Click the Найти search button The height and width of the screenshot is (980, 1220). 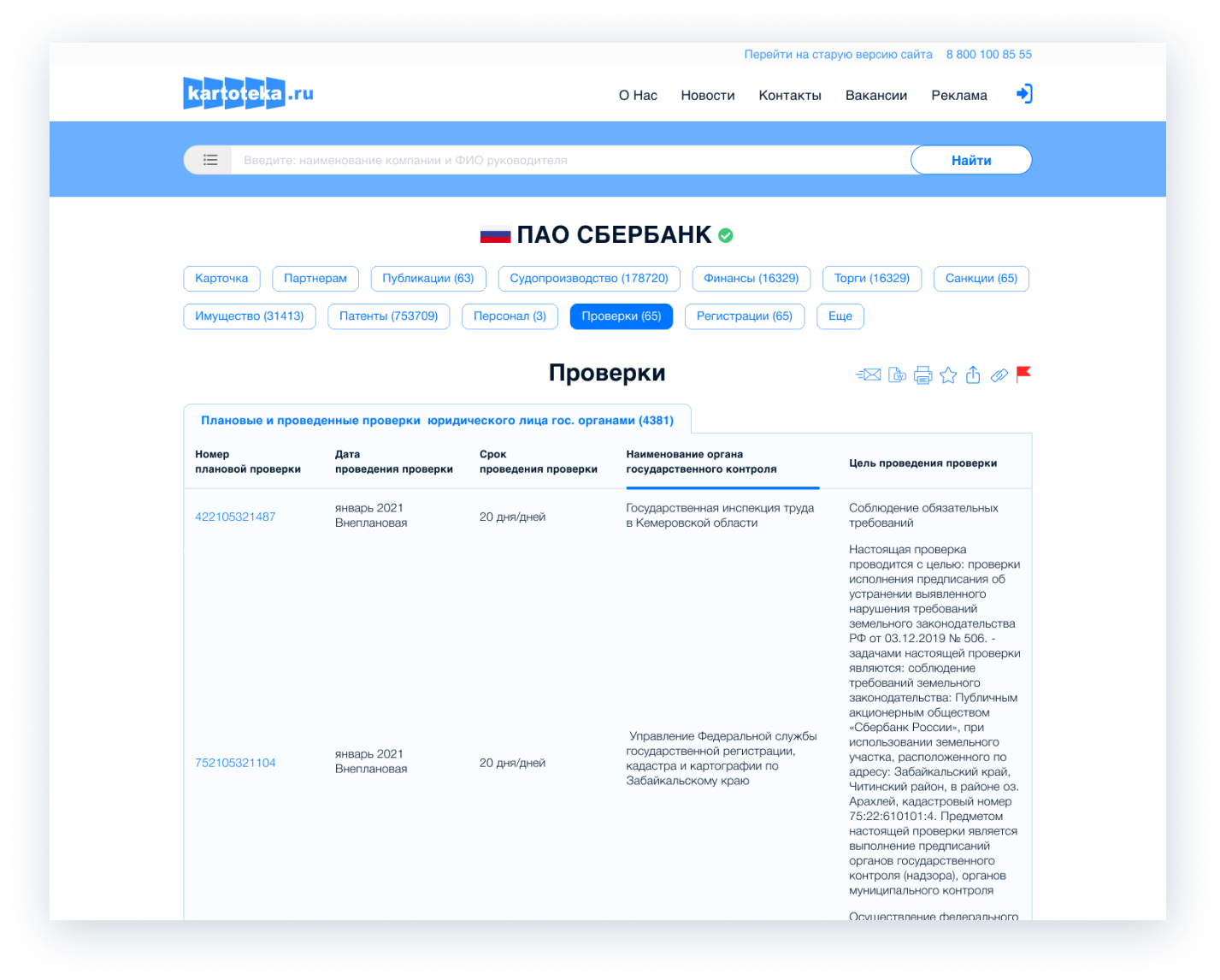point(971,160)
